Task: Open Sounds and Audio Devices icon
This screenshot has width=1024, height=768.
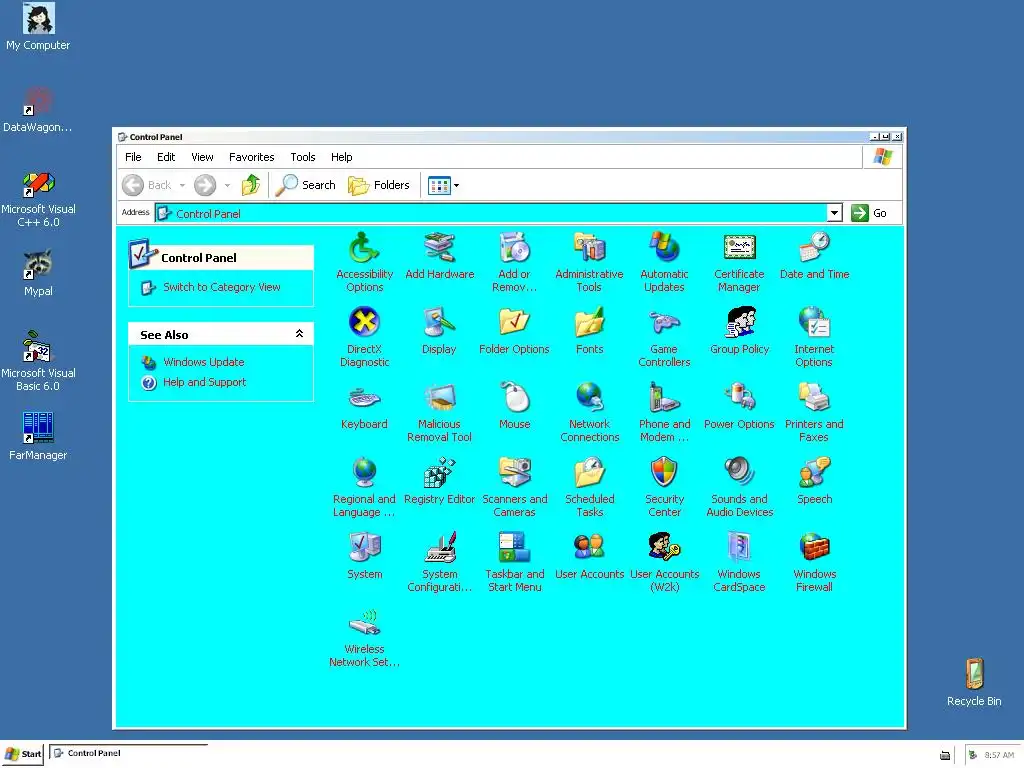Action: (739, 487)
